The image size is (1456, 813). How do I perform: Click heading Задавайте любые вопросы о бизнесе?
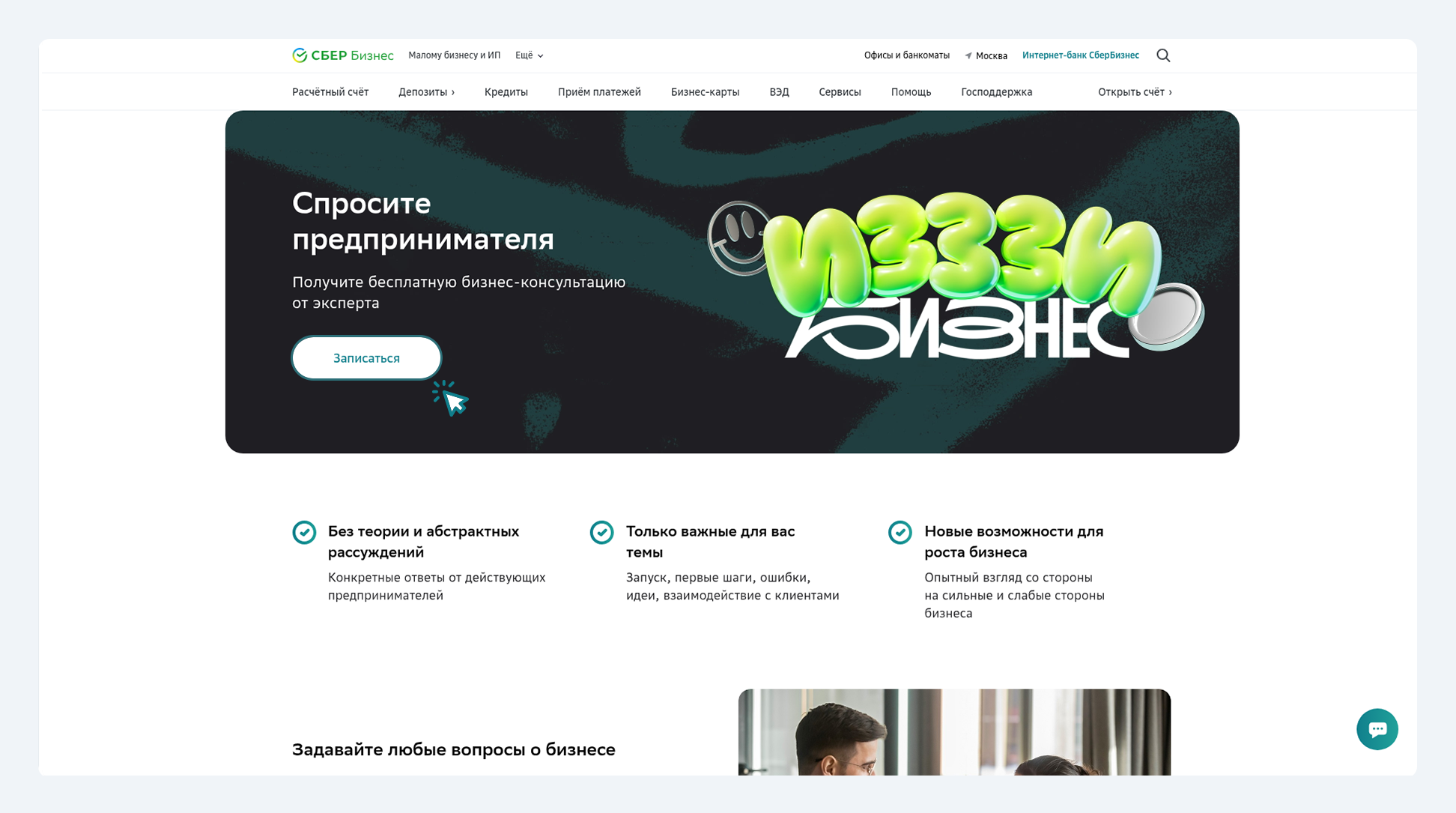453,750
